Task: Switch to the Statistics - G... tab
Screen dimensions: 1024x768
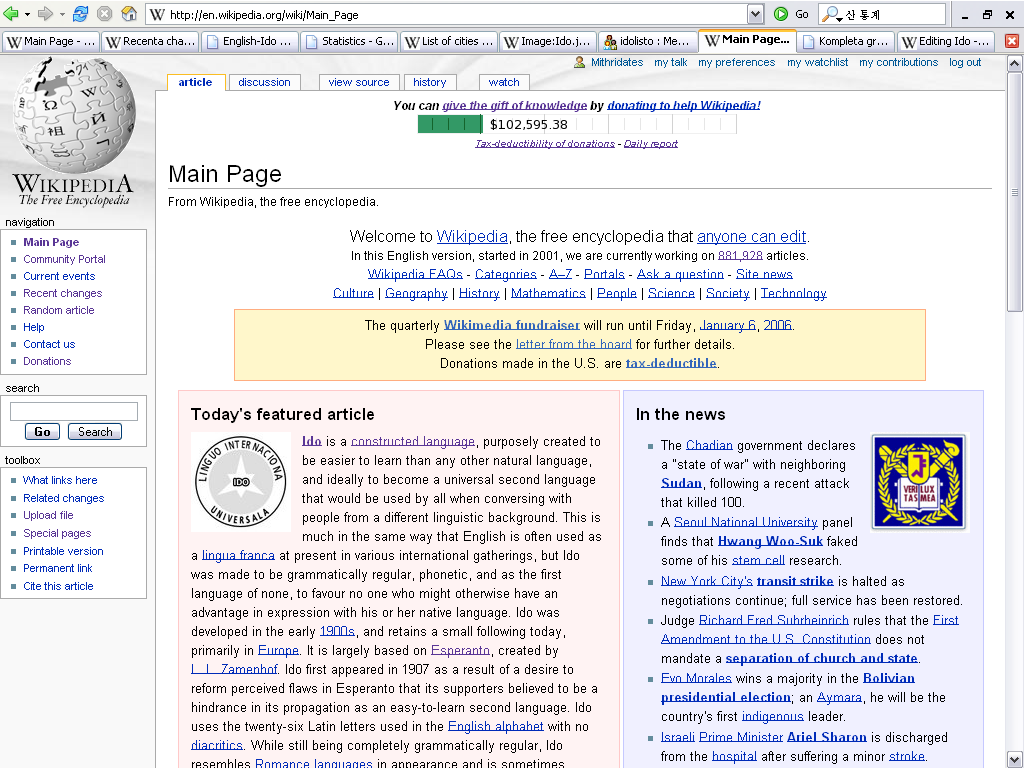Action: pyautogui.click(x=349, y=41)
